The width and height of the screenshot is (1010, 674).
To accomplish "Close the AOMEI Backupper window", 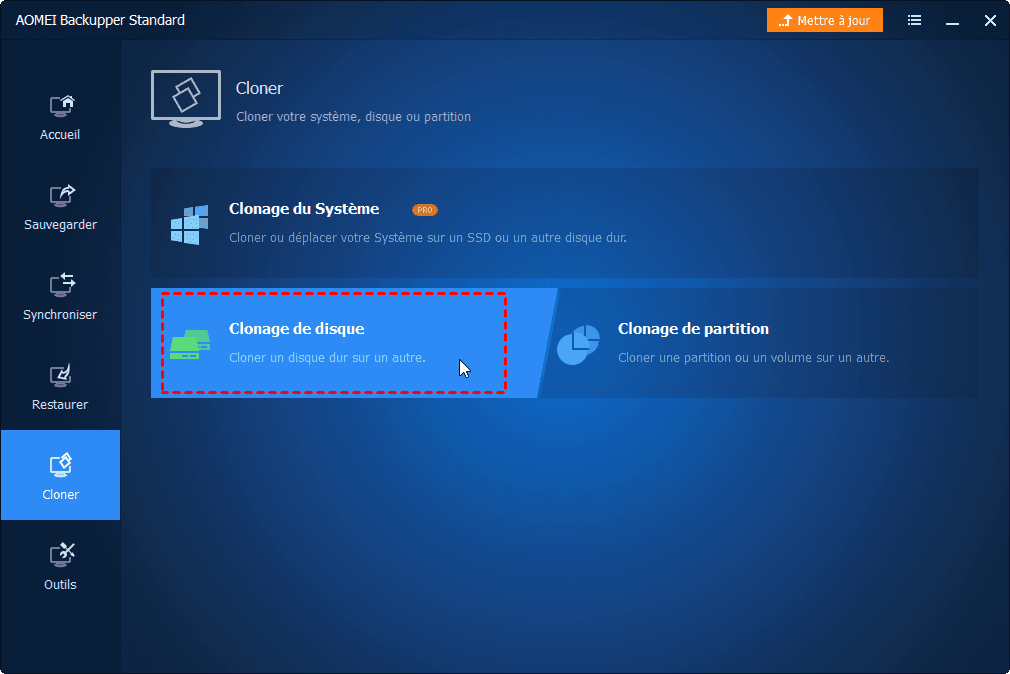I will 991,21.
